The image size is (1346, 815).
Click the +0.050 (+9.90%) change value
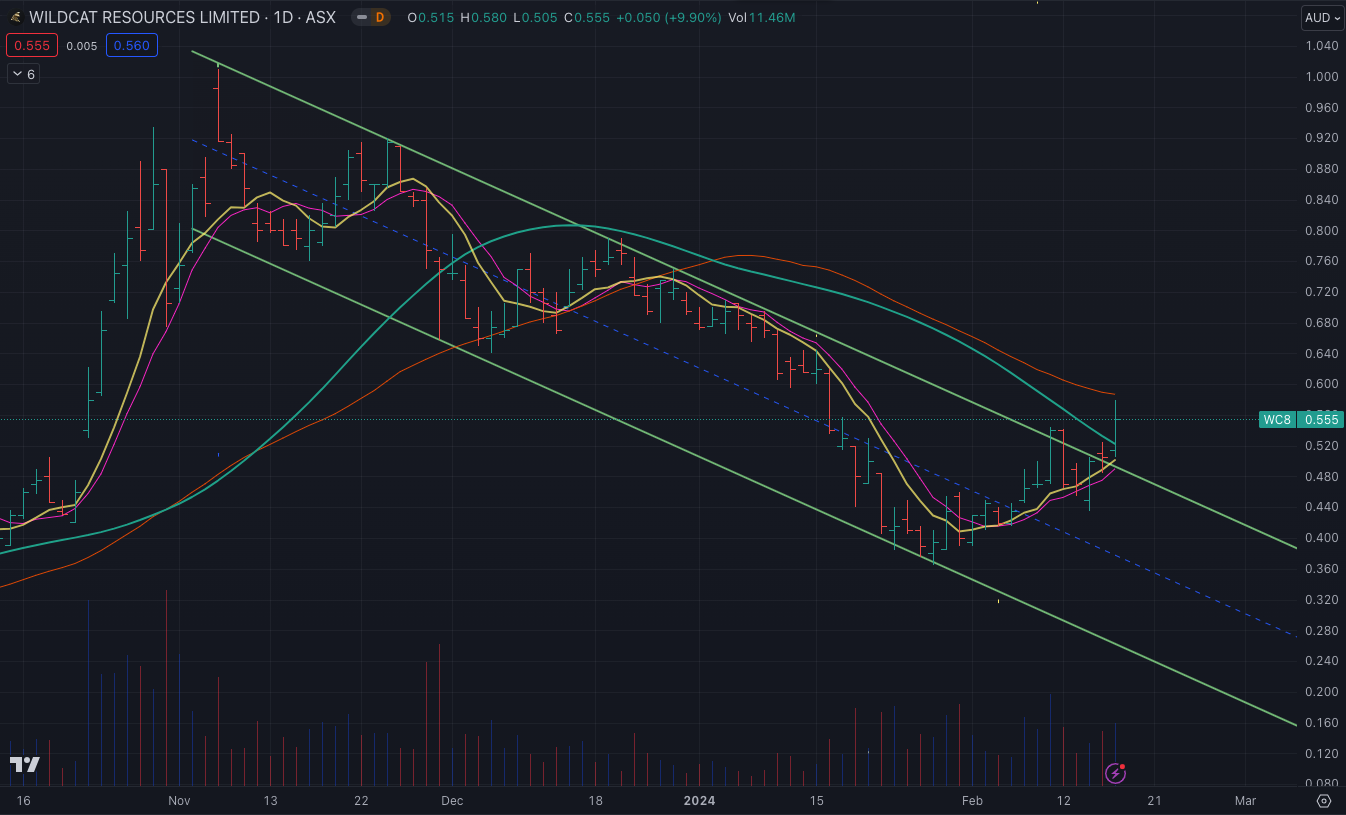667,17
